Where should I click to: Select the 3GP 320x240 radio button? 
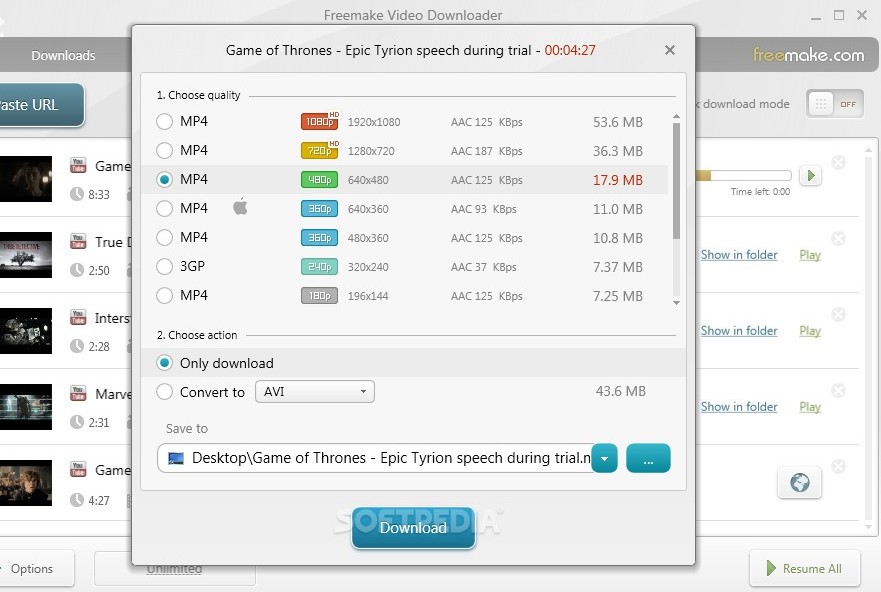164,266
